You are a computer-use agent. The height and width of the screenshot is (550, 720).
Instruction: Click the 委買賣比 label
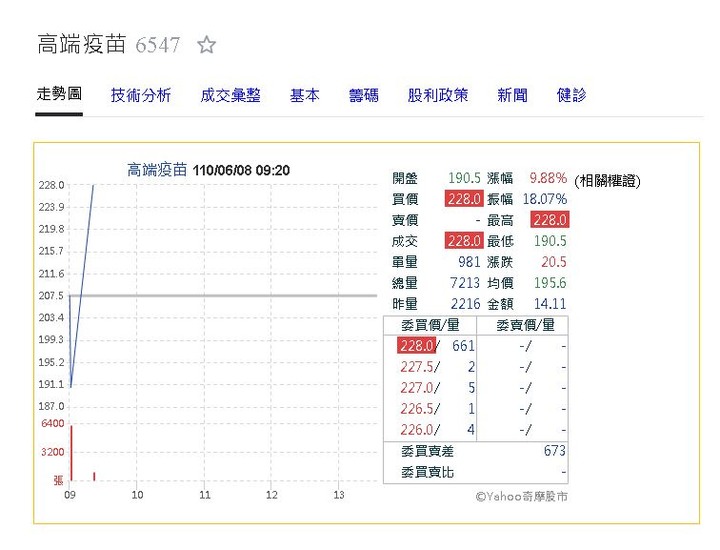(x=428, y=472)
